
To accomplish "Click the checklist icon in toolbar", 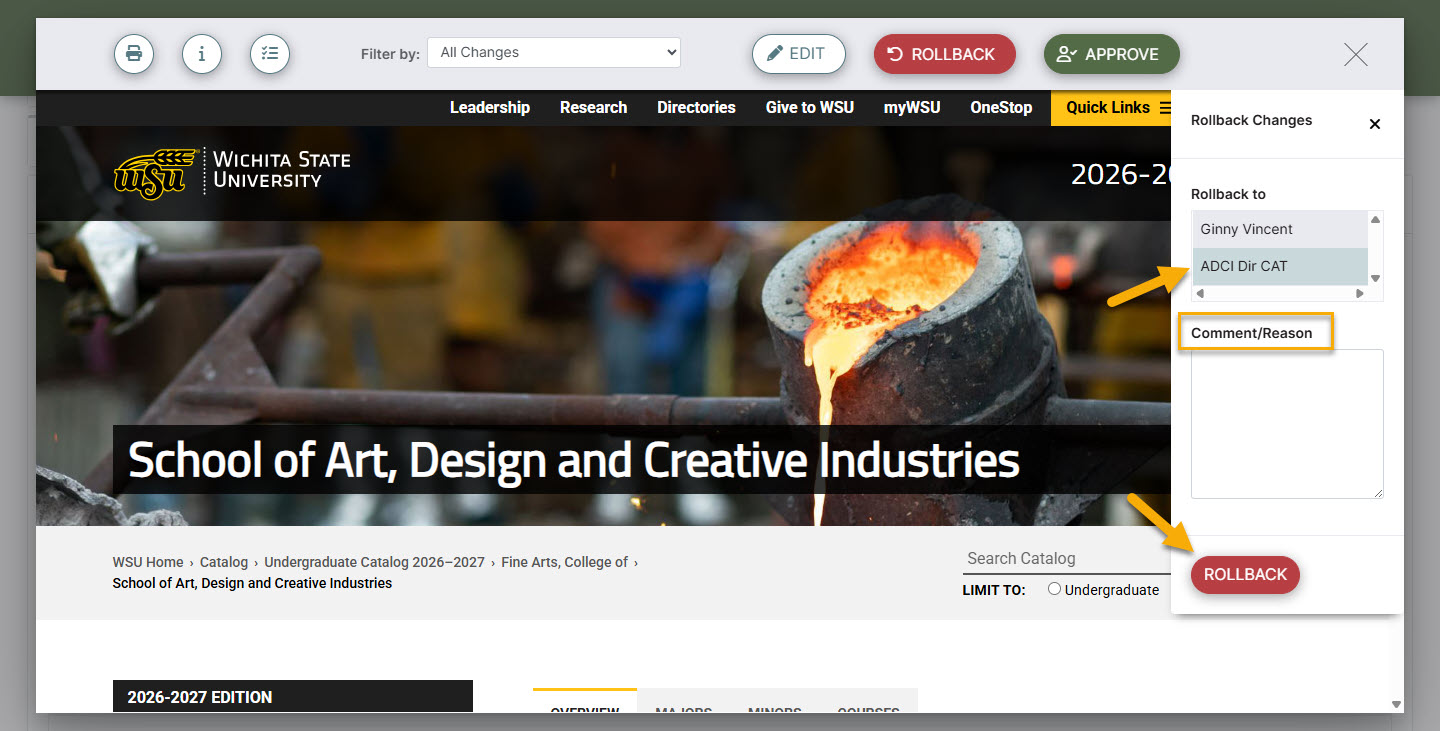I will click(x=270, y=54).
